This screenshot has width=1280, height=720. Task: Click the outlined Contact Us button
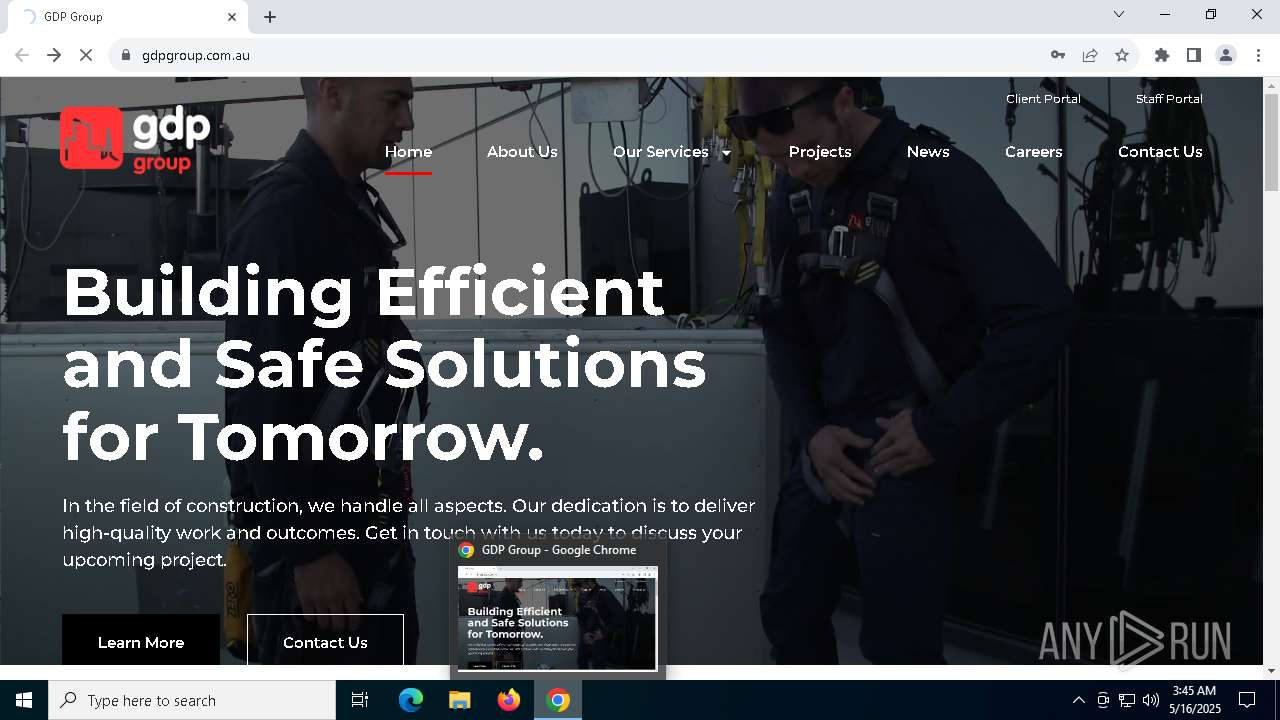pyautogui.click(x=325, y=641)
